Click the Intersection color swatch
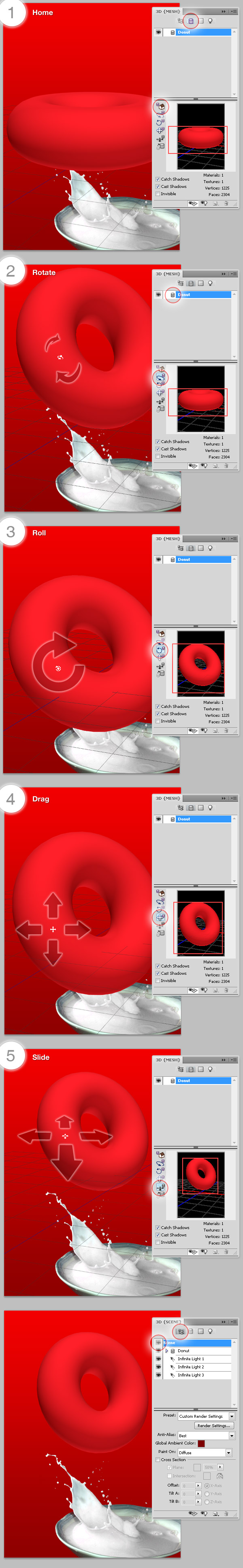 [x=207, y=1476]
